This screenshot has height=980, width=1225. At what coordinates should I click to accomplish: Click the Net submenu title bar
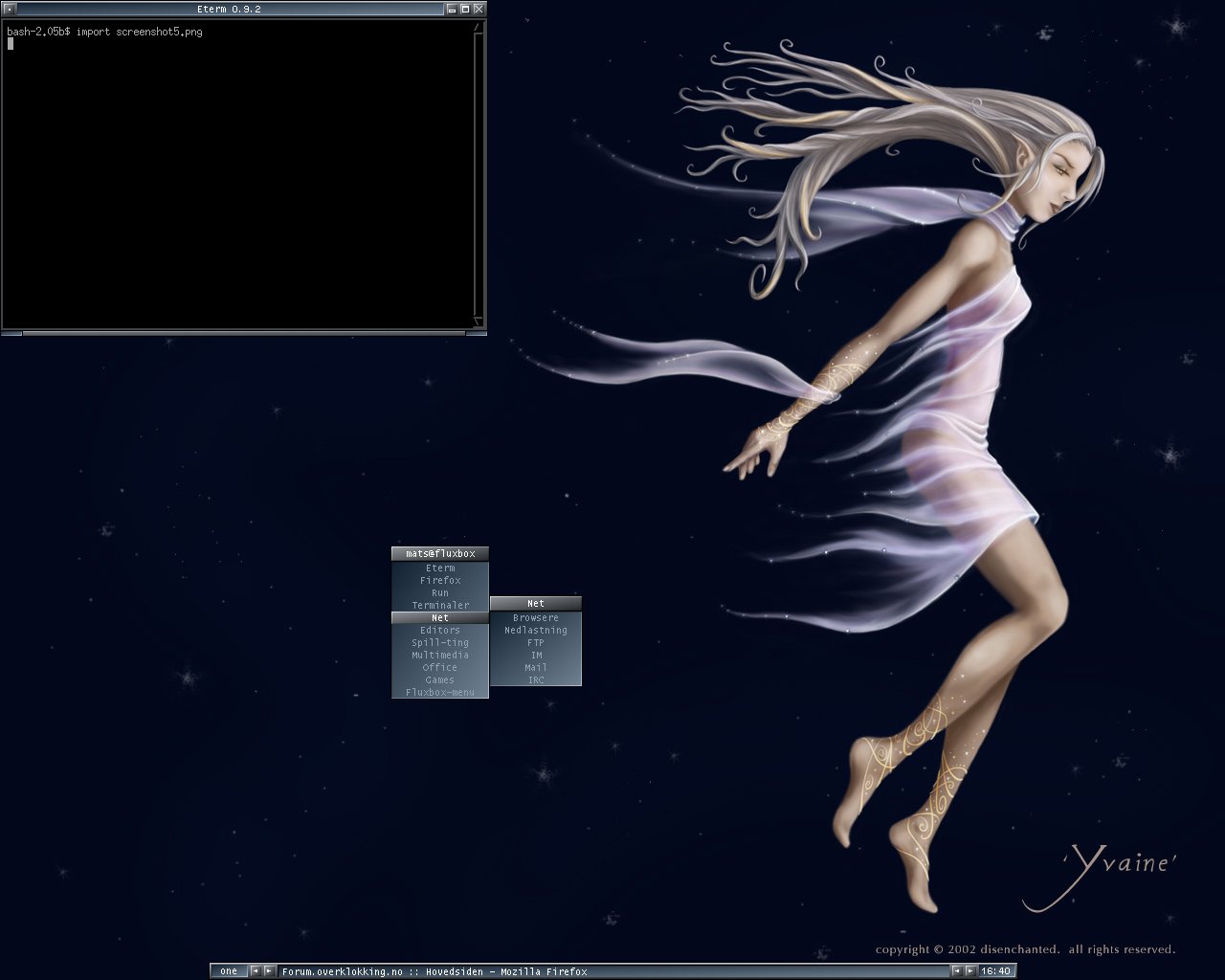coord(536,604)
